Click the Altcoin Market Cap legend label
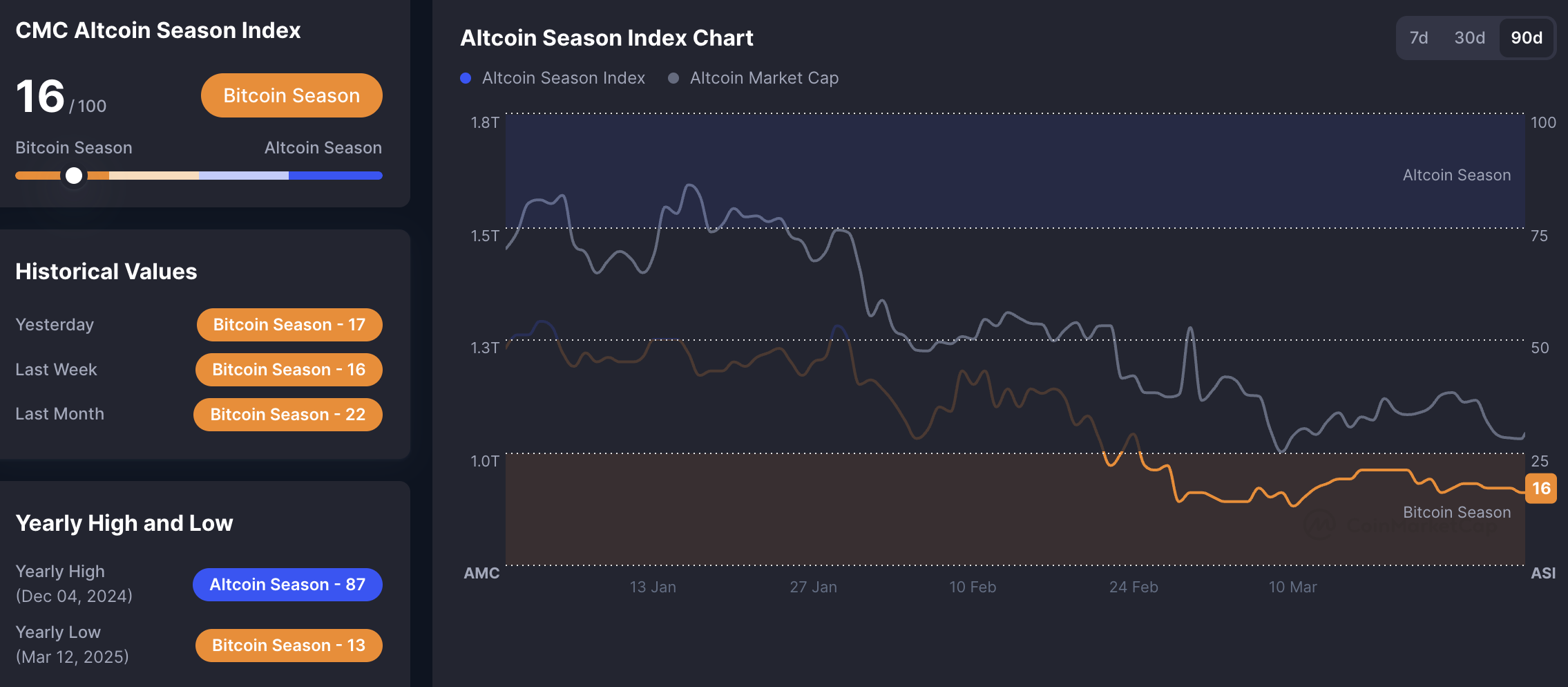 [764, 78]
